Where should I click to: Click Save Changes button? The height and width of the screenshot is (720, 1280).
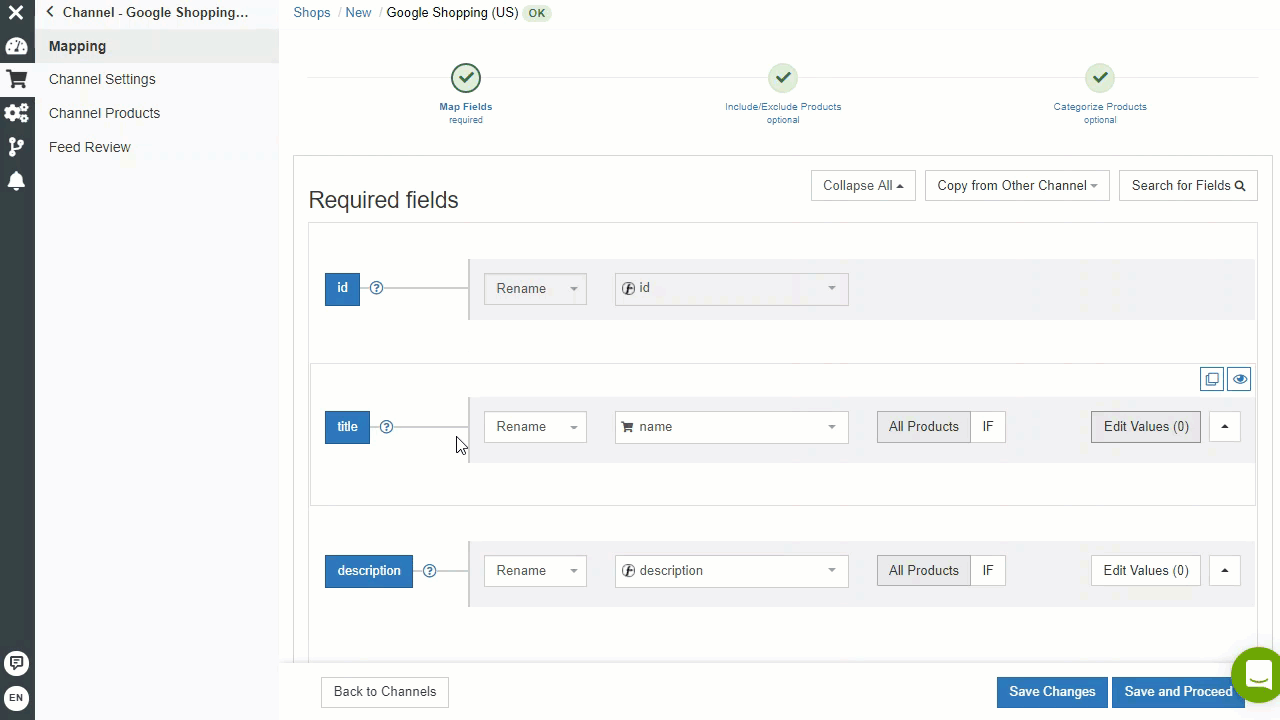pyautogui.click(x=1052, y=692)
